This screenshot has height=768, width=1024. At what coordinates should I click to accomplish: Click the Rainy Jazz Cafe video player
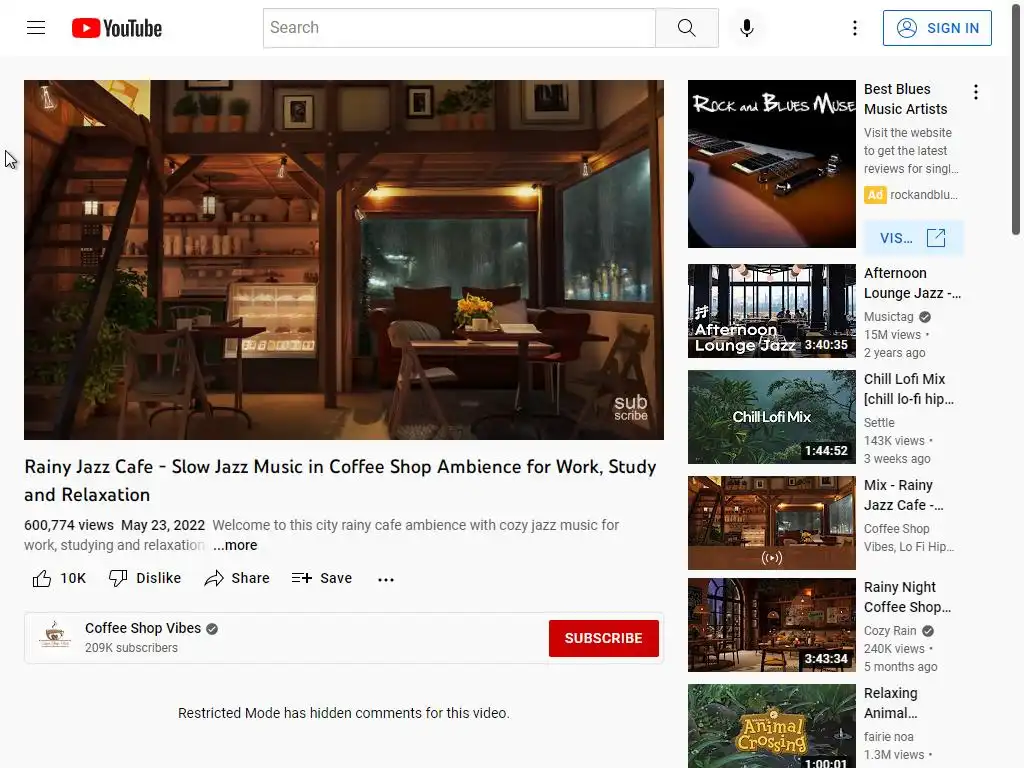coord(344,259)
